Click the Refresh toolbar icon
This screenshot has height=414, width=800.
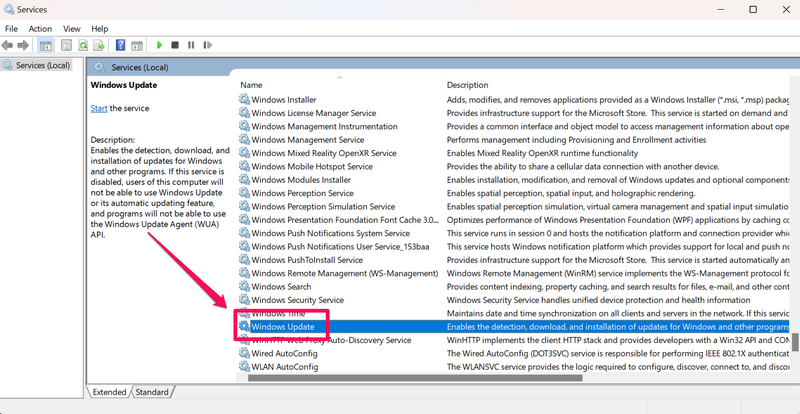click(84, 45)
